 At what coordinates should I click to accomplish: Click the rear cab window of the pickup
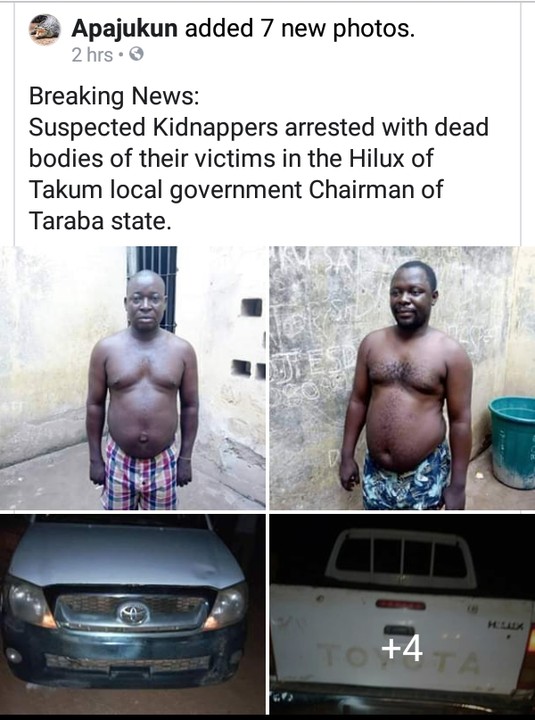tap(400, 558)
